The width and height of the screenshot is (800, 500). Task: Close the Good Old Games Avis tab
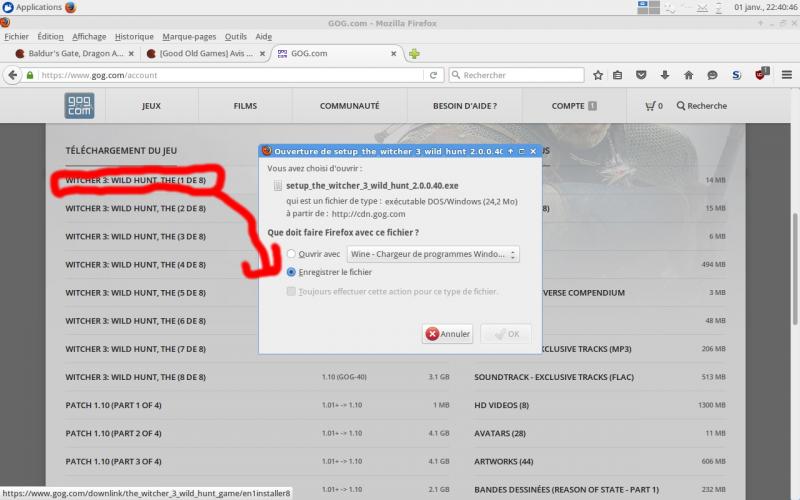point(262,54)
